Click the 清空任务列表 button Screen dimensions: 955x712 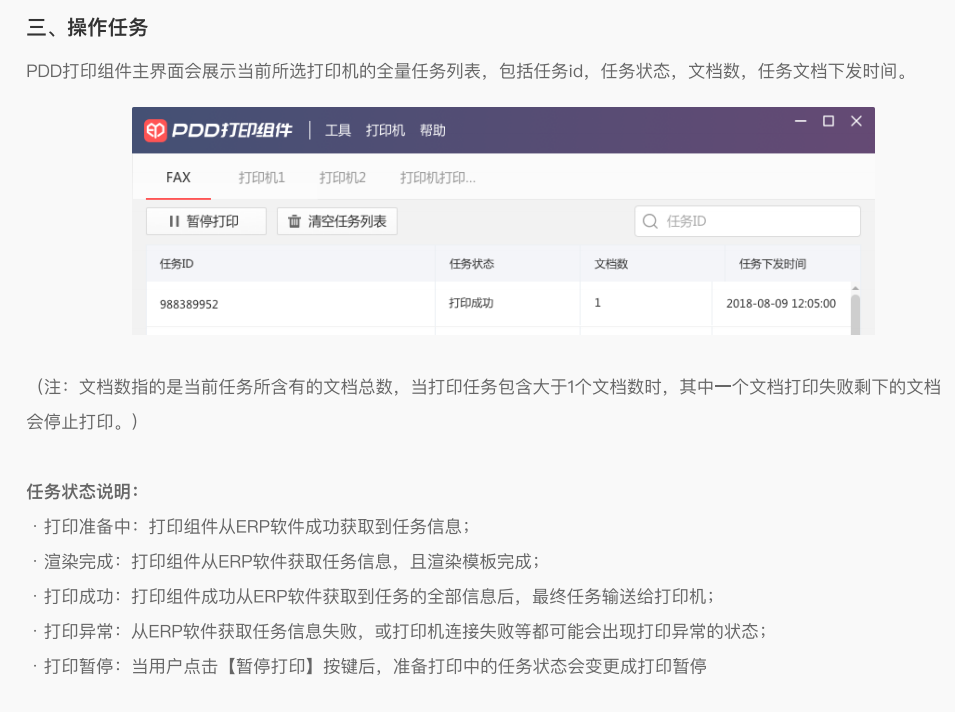tap(337, 221)
